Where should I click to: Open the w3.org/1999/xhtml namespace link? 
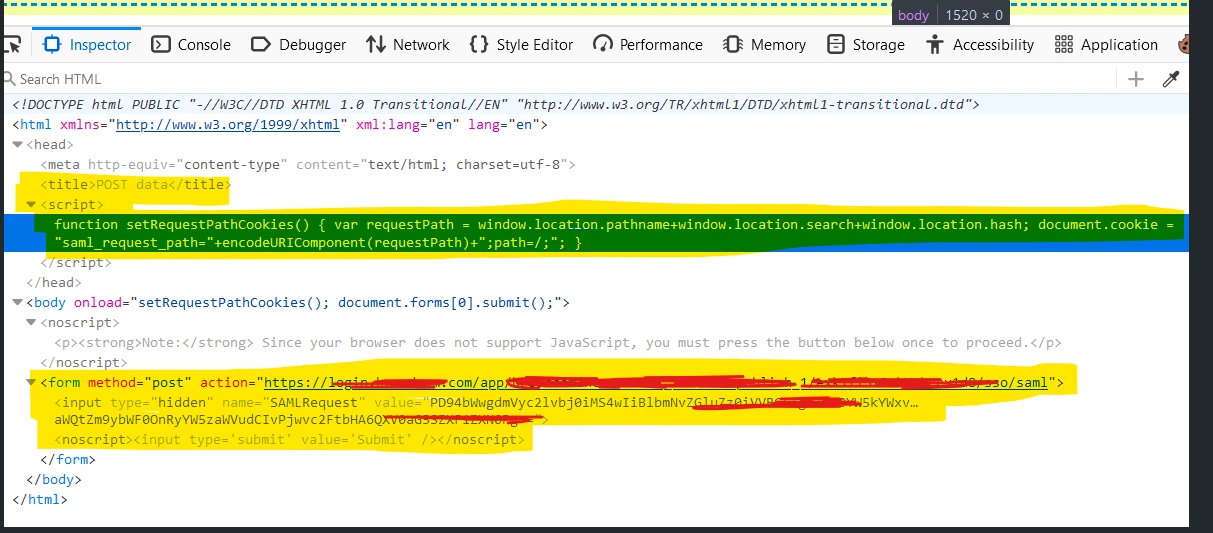pyautogui.click(x=229, y=125)
